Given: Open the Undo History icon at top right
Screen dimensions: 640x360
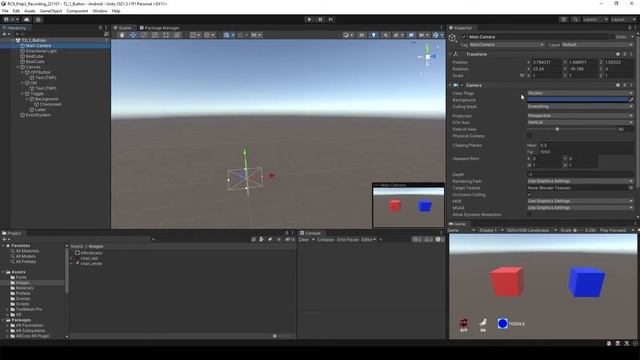Looking at the screenshot, I should pos(563,19).
